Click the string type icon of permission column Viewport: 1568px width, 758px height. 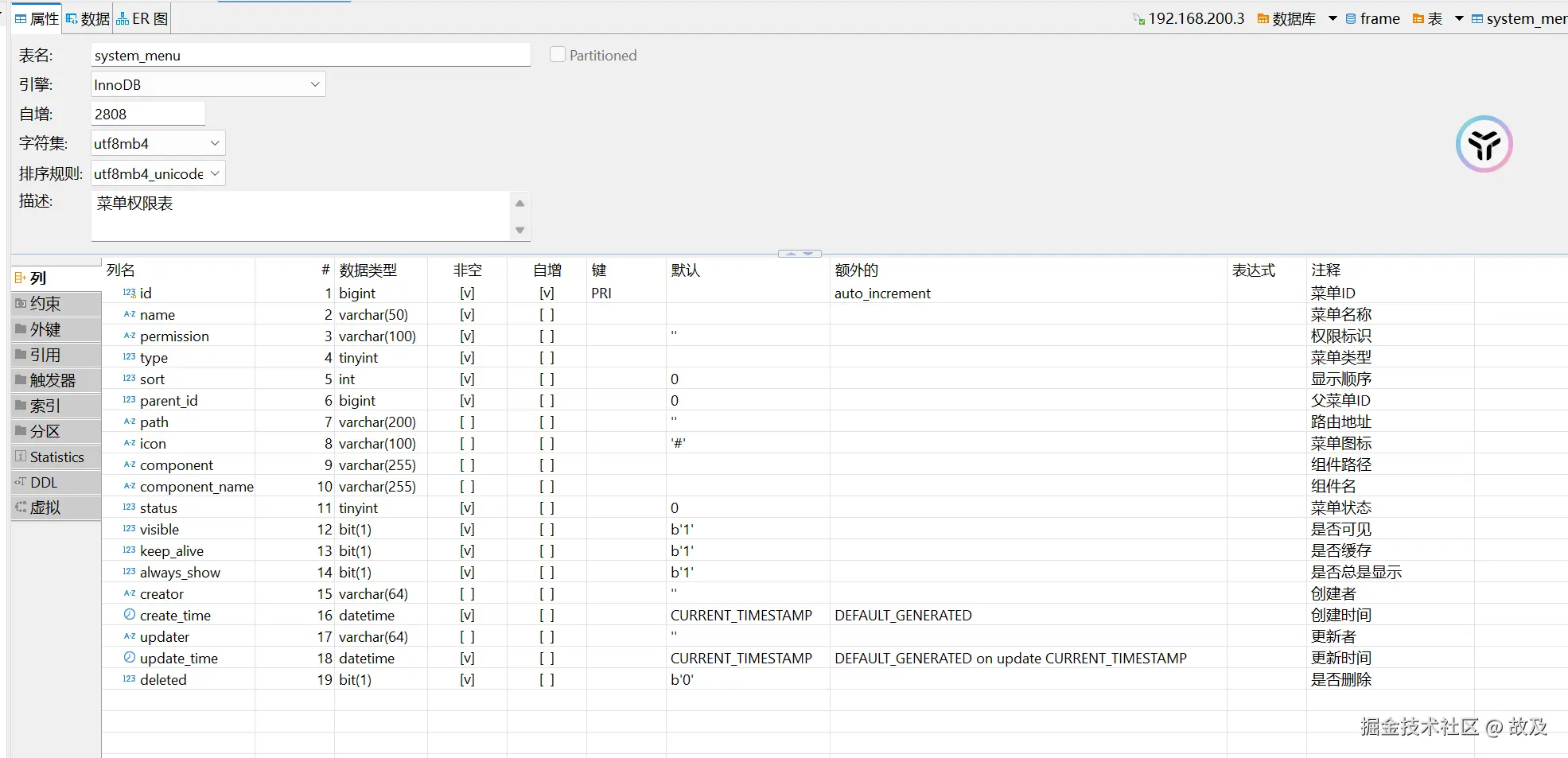pos(129,336)
